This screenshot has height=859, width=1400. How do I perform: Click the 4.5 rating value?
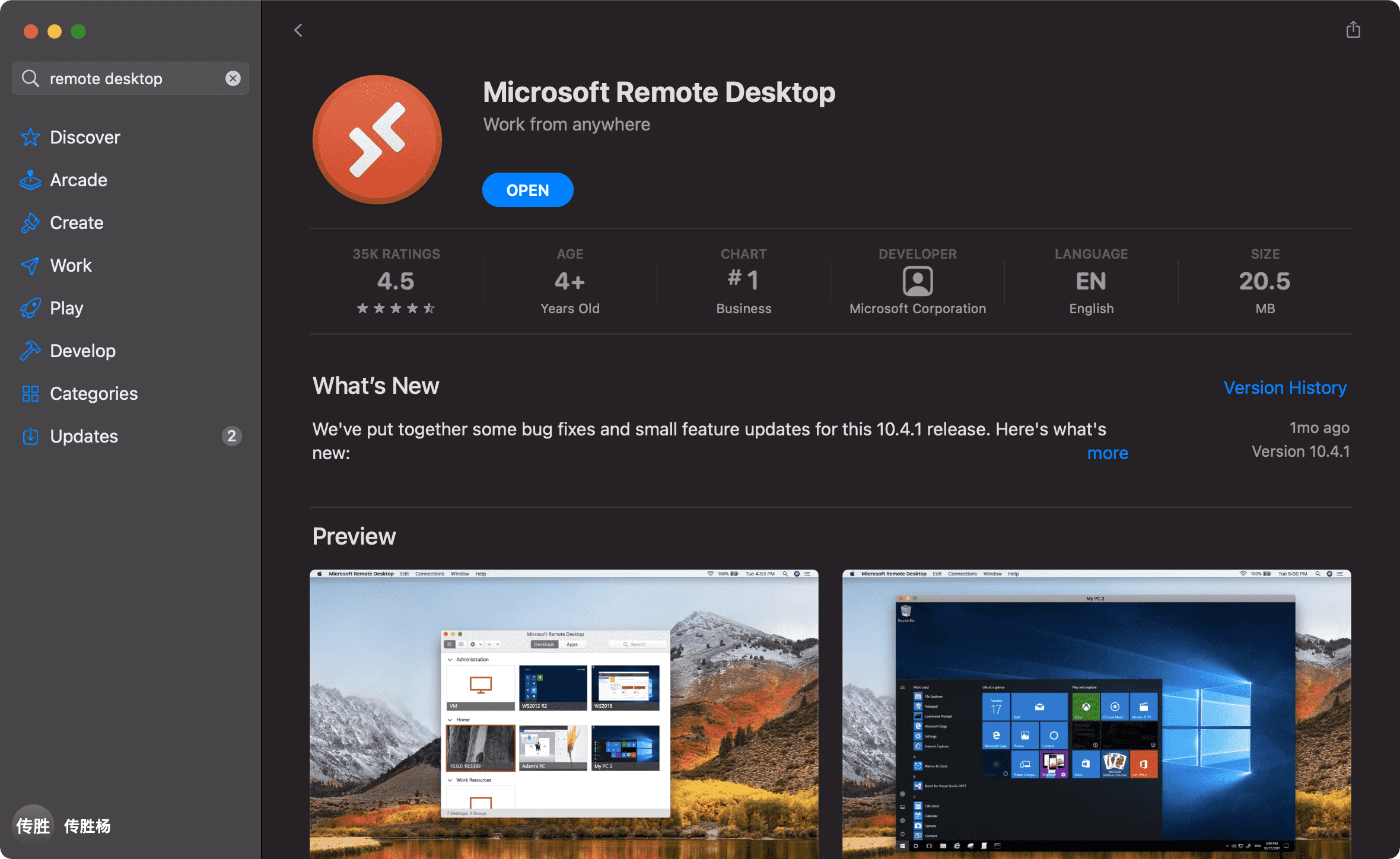click(x=396, y=281)
